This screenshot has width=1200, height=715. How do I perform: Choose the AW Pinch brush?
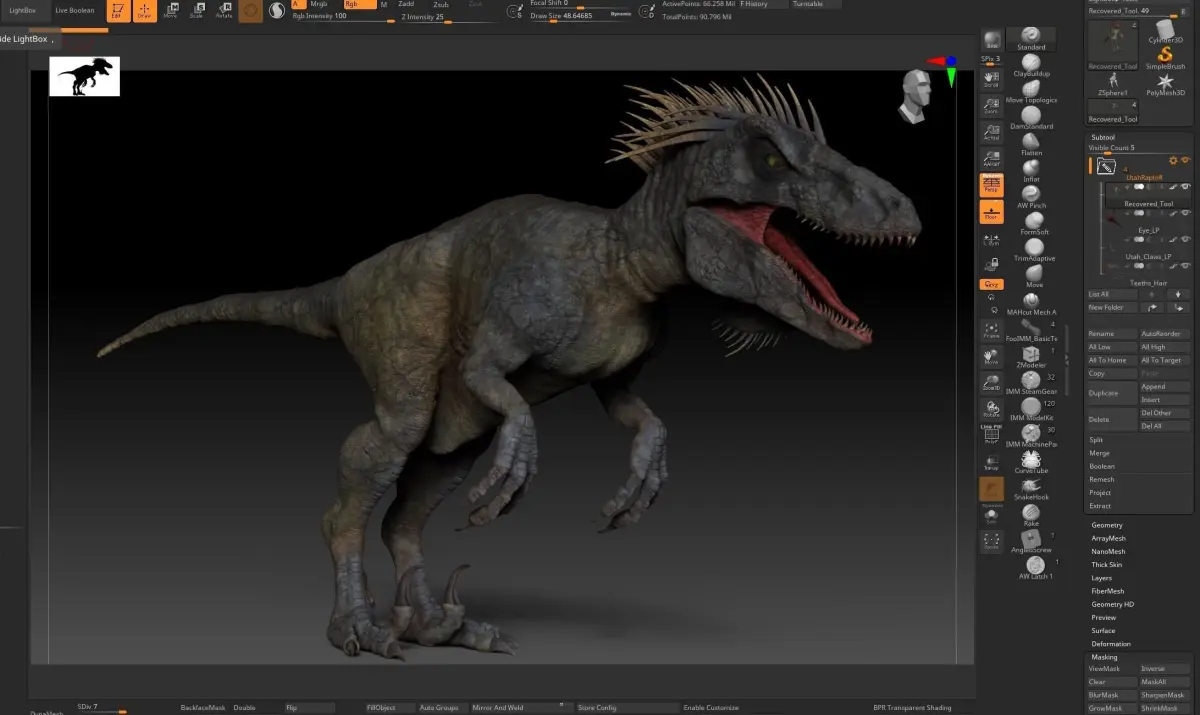1031,197
